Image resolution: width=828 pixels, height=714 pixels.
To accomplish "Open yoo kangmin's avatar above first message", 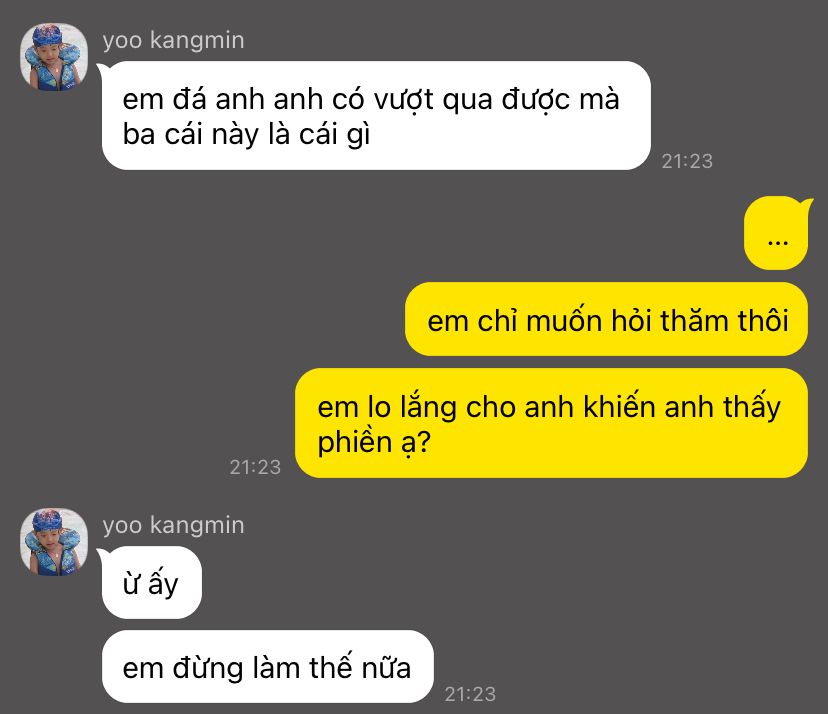I will (x=54, y=57).
